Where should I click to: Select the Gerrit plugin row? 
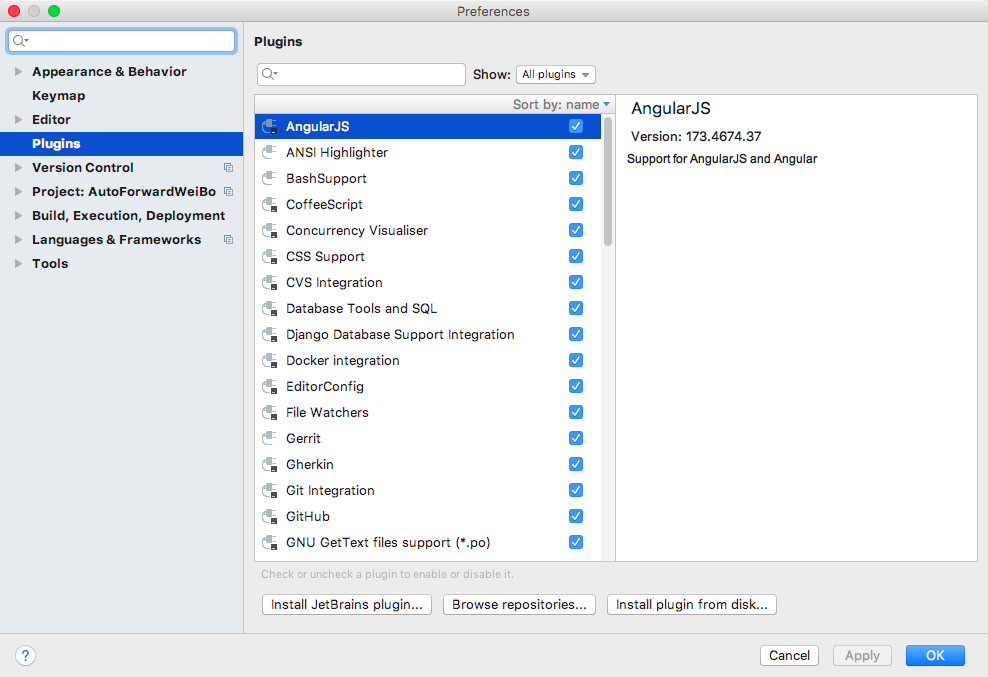click(428, 439)
